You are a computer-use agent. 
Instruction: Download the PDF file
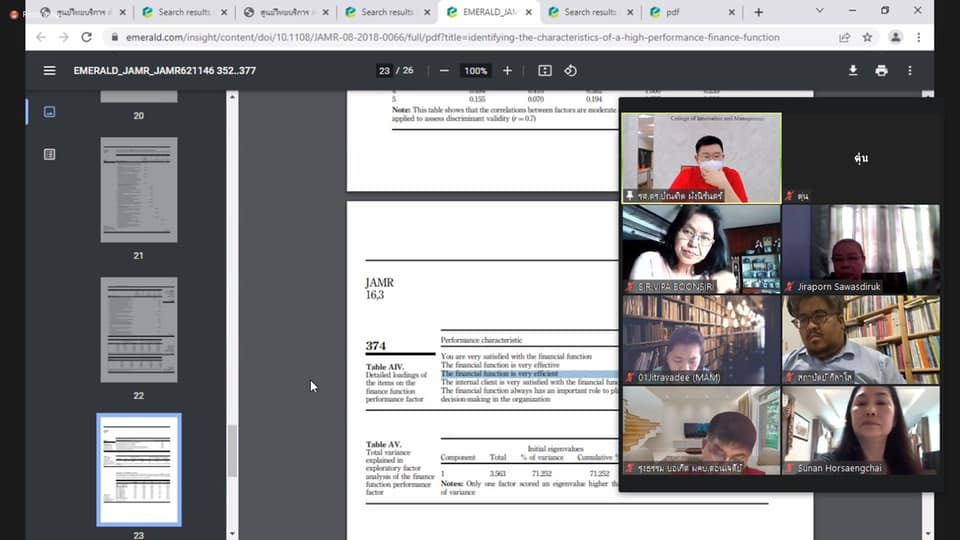point(853,71)
